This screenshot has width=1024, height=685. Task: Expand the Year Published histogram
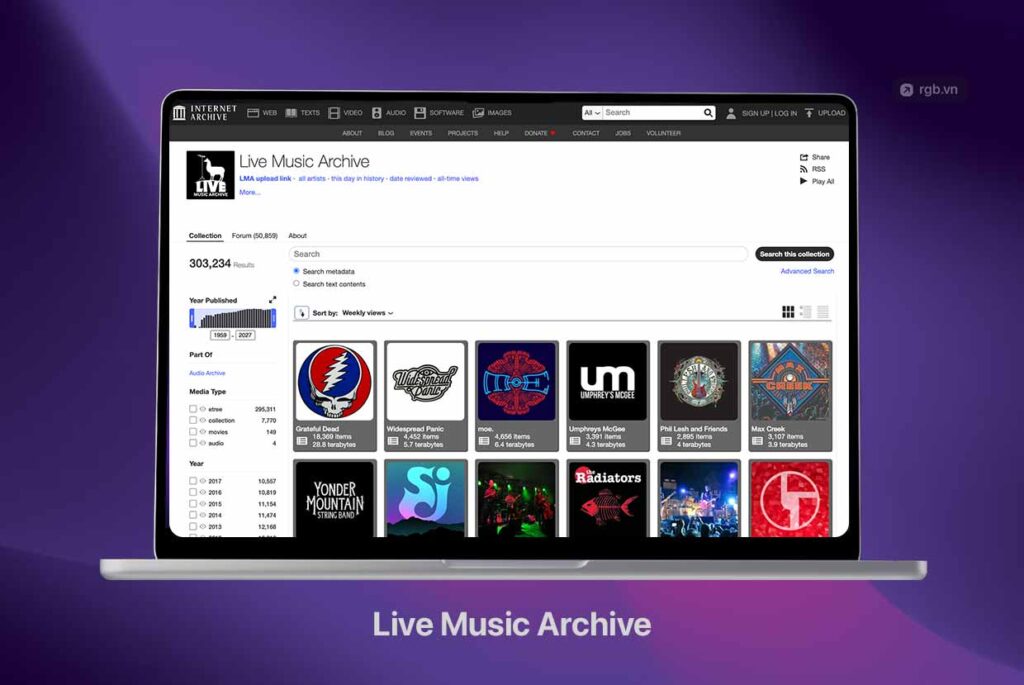pyautogui.click(x=272, y=300)
